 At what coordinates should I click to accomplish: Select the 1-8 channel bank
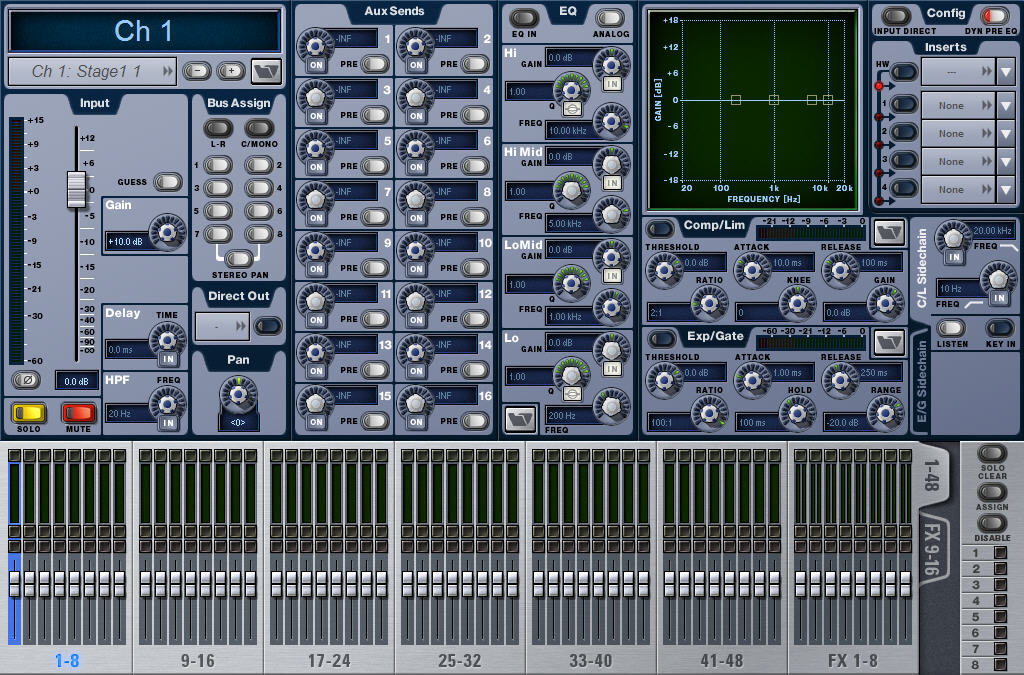click(x=67, y=661)
